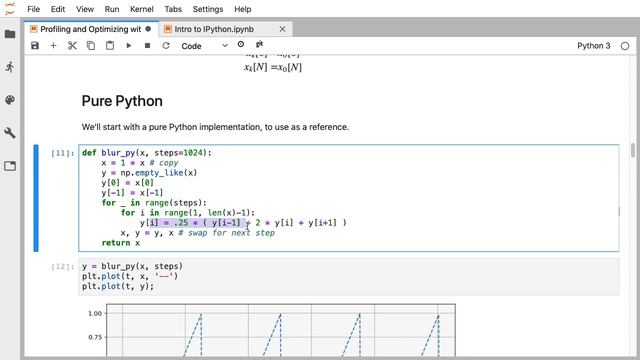Viewport: 640px width, 360px height.
Task: Click the kernel status circle indicator
Action: 625,46
